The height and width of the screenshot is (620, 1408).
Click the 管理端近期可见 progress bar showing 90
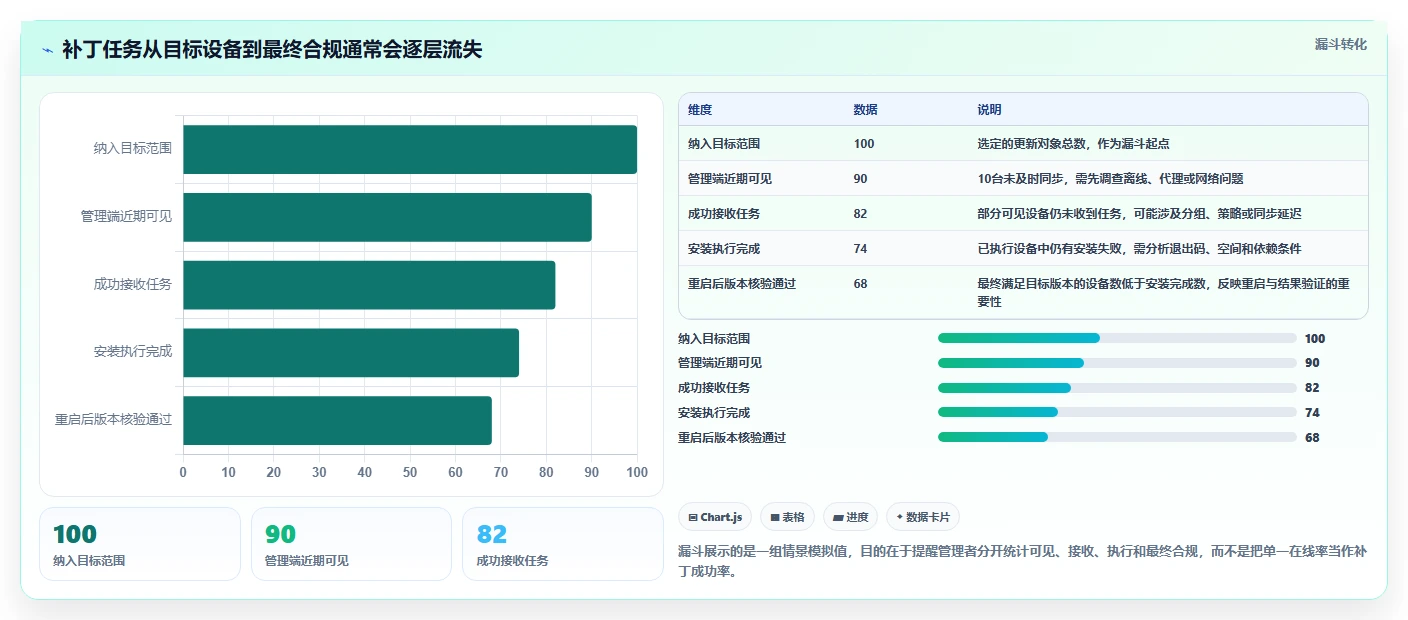(1117, 363)
